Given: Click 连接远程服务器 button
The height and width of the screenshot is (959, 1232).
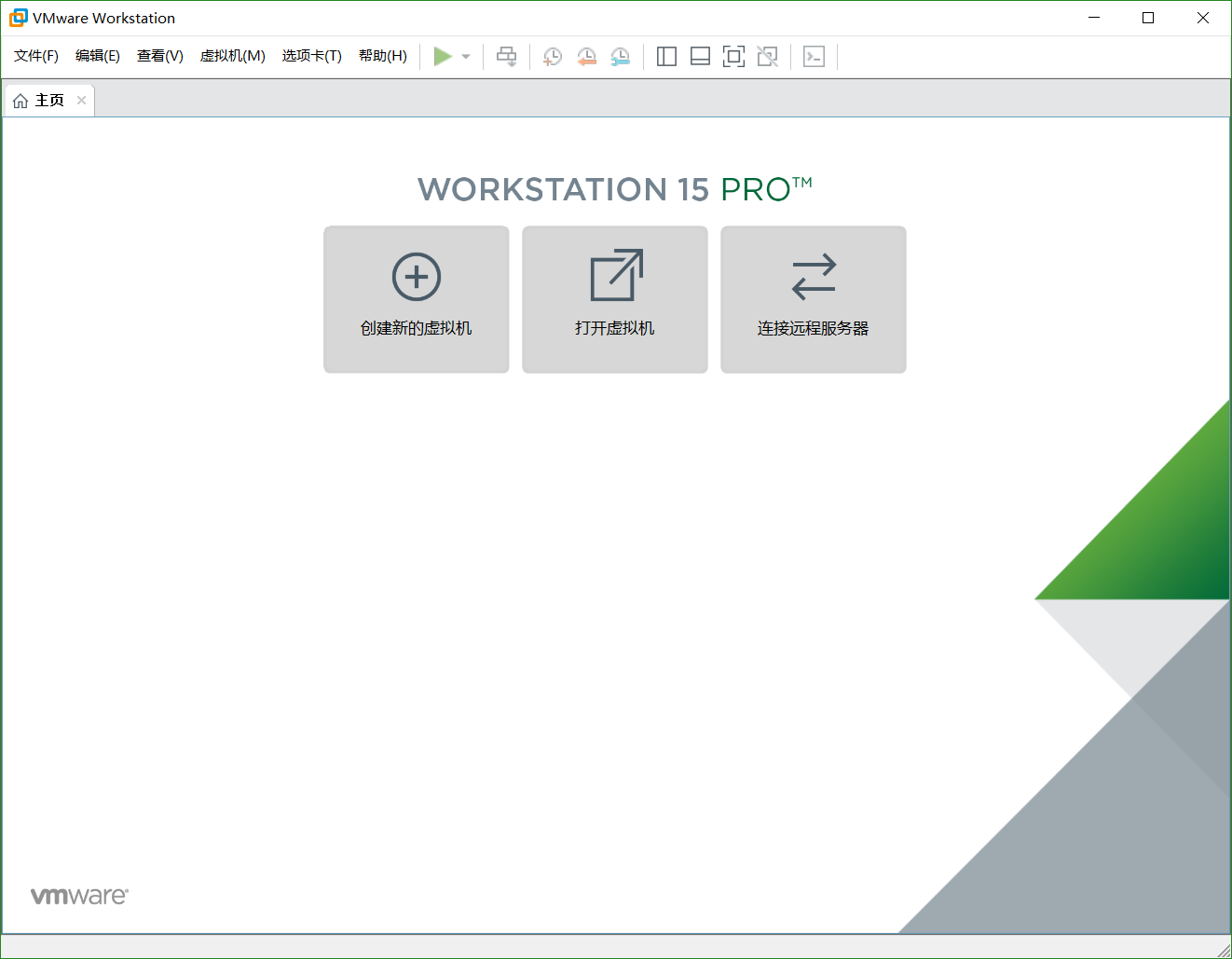Looking at the screenshot, I should [814, 299].
